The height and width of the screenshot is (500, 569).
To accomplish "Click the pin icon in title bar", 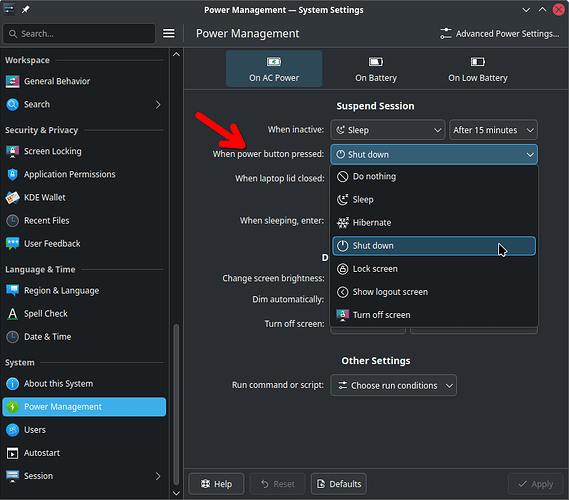I will pyautogui.click(x=25, y=10).
